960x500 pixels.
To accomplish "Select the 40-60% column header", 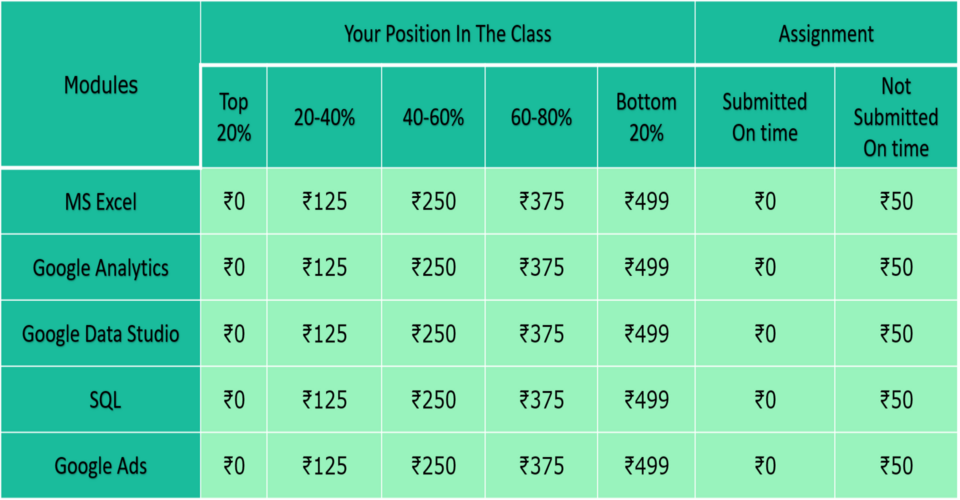I will click(433, 117).
